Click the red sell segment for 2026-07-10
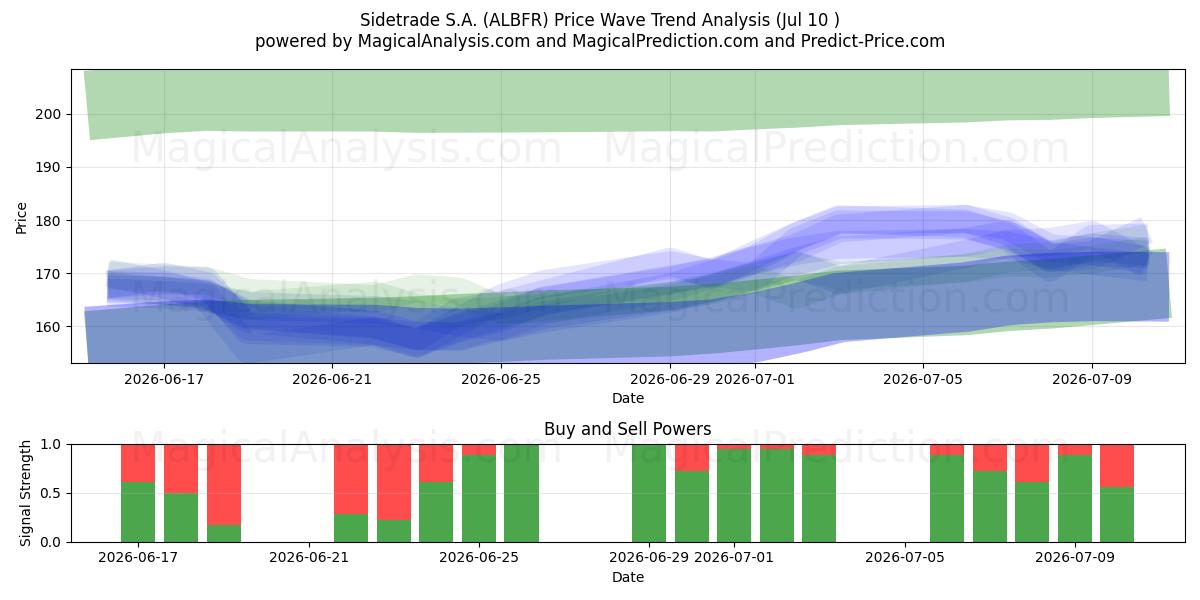This screenshot has width=1200, height=600. (x=1117, y=465)
